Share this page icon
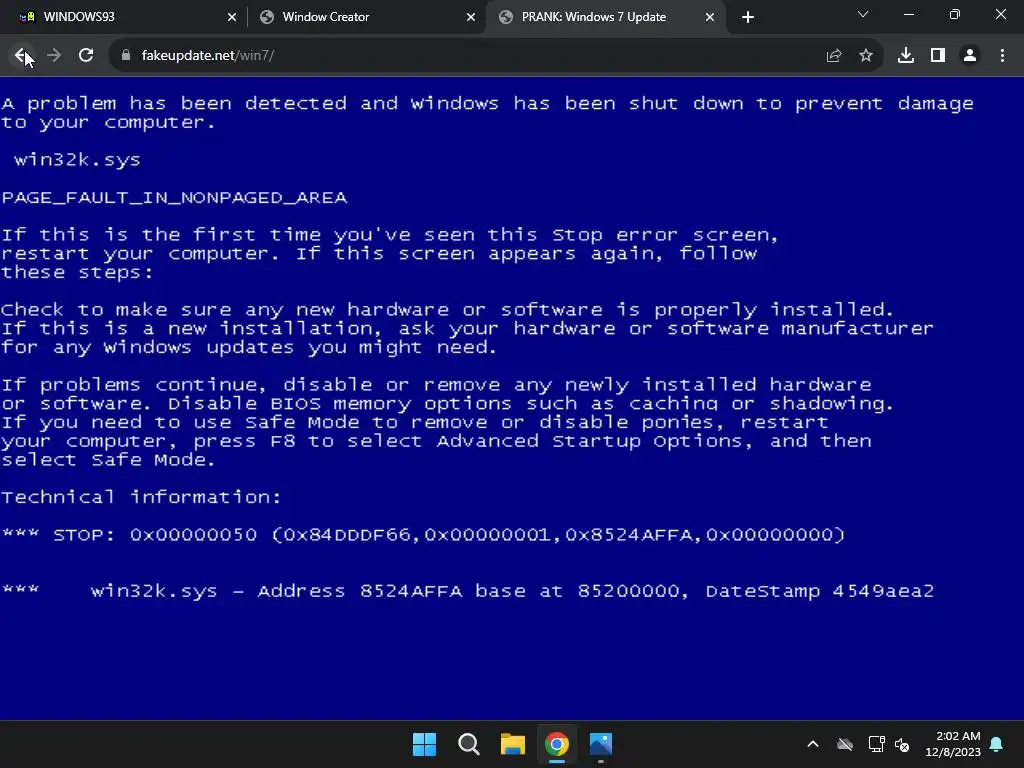The image size is (1024, 768). click(833, 56)
